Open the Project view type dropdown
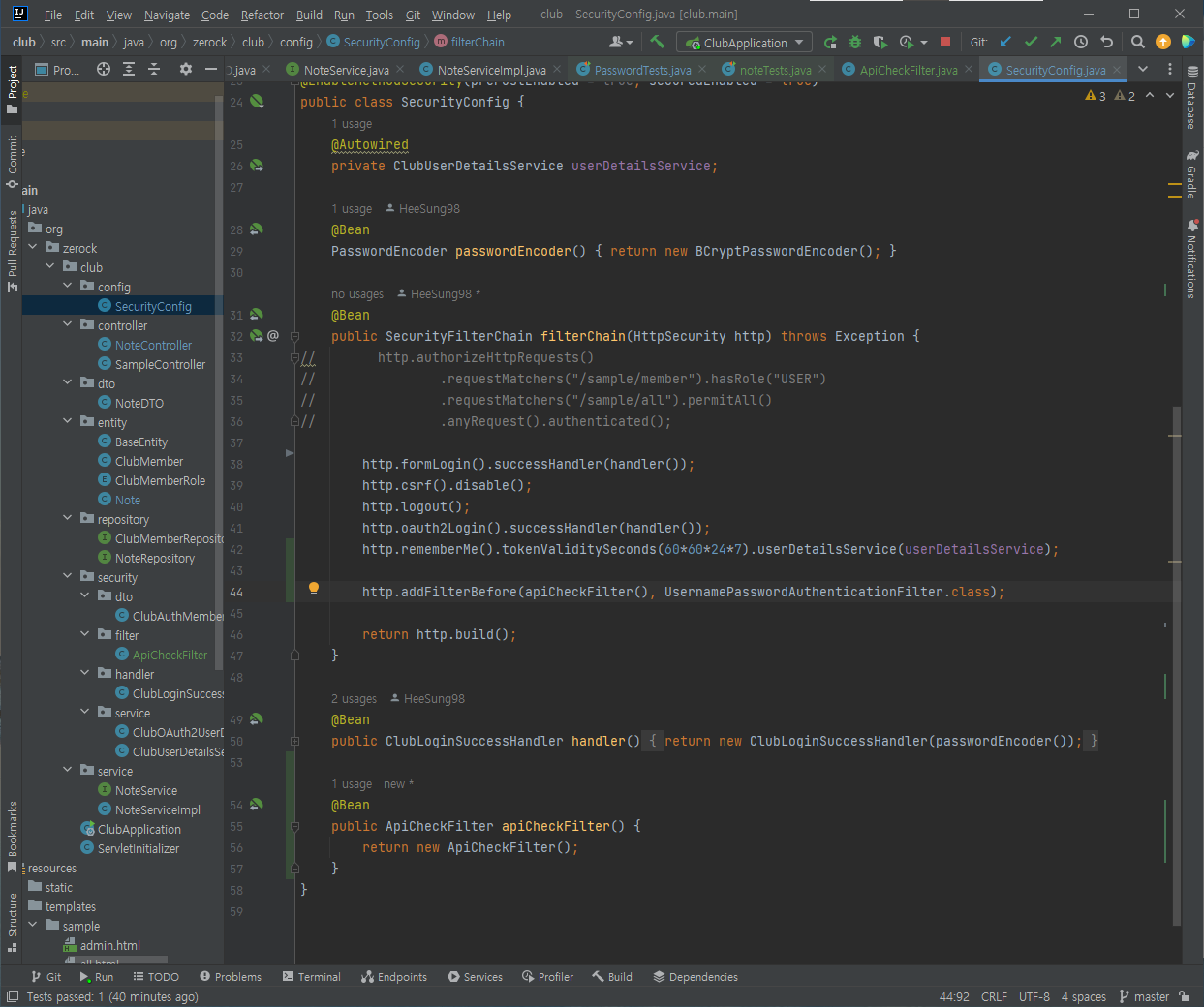1204x1007 pixels. (x=57, y=70)
